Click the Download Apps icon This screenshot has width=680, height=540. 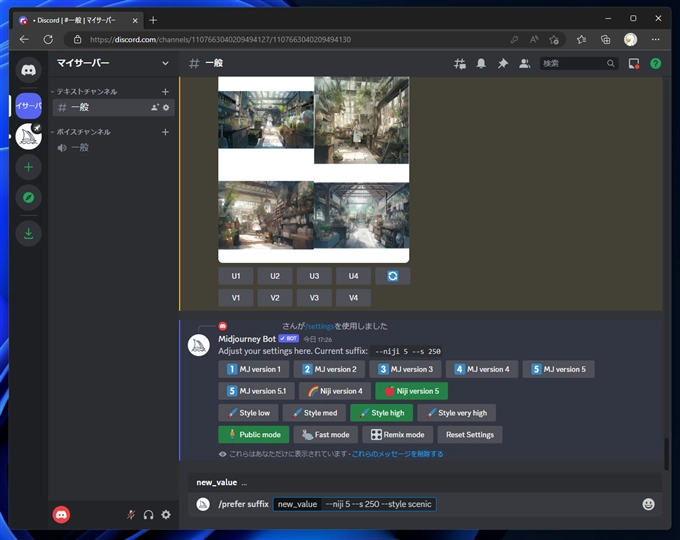[29, 233]
